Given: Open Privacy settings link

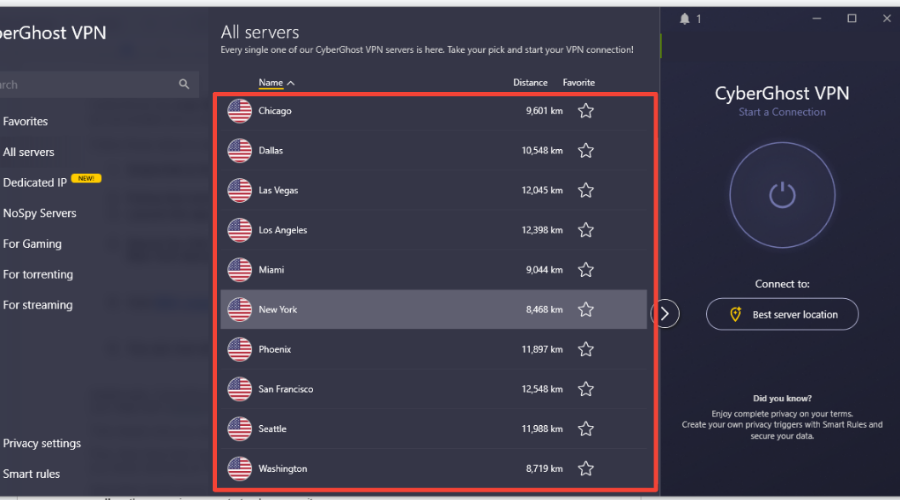Looking at the screenshot, I should pos(42,443).
